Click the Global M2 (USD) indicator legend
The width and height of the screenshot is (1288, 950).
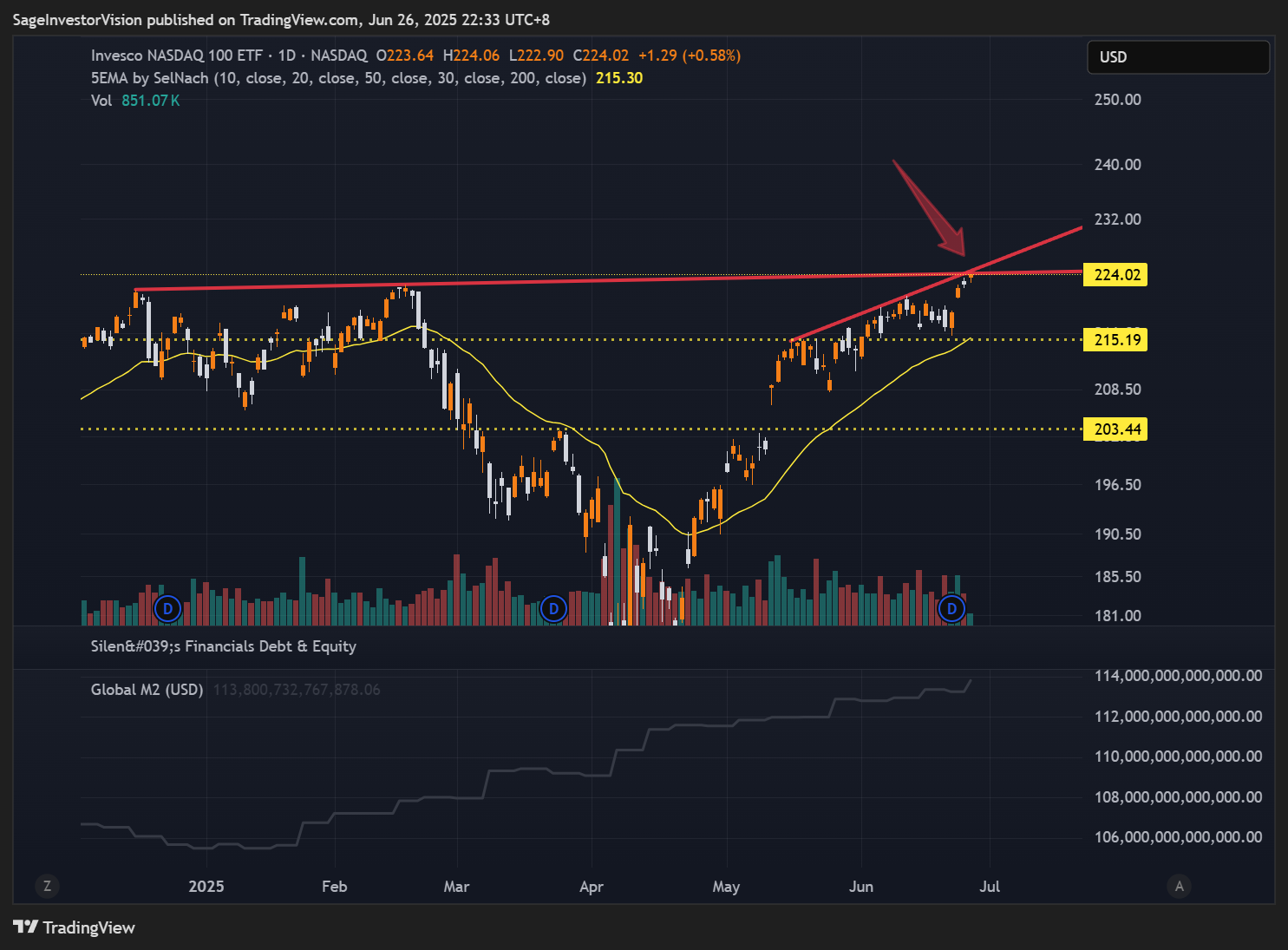tap(147, 690)
